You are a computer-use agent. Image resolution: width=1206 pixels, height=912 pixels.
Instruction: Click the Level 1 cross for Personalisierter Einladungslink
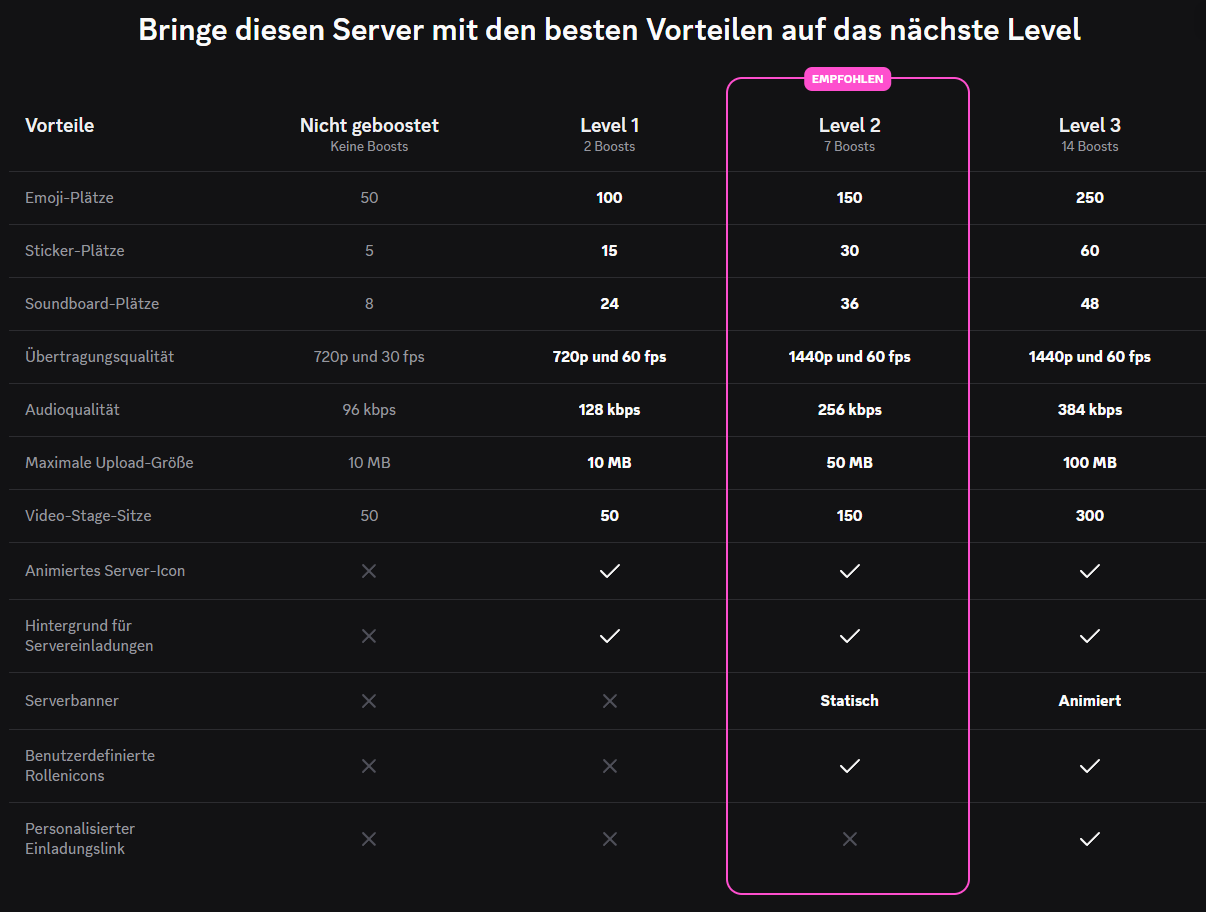click(610, 839)
